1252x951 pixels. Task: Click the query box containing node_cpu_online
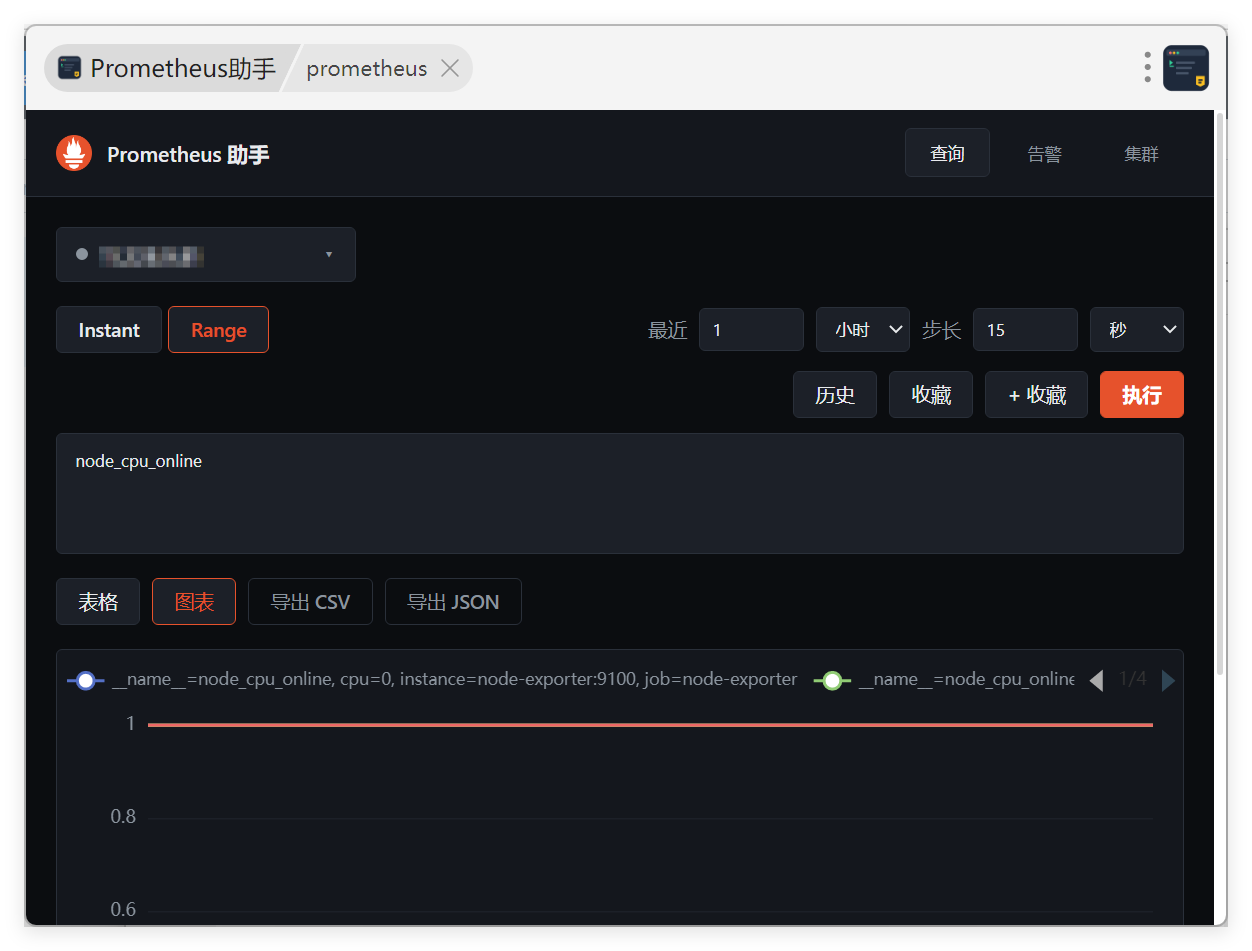(x=620, y=493)
